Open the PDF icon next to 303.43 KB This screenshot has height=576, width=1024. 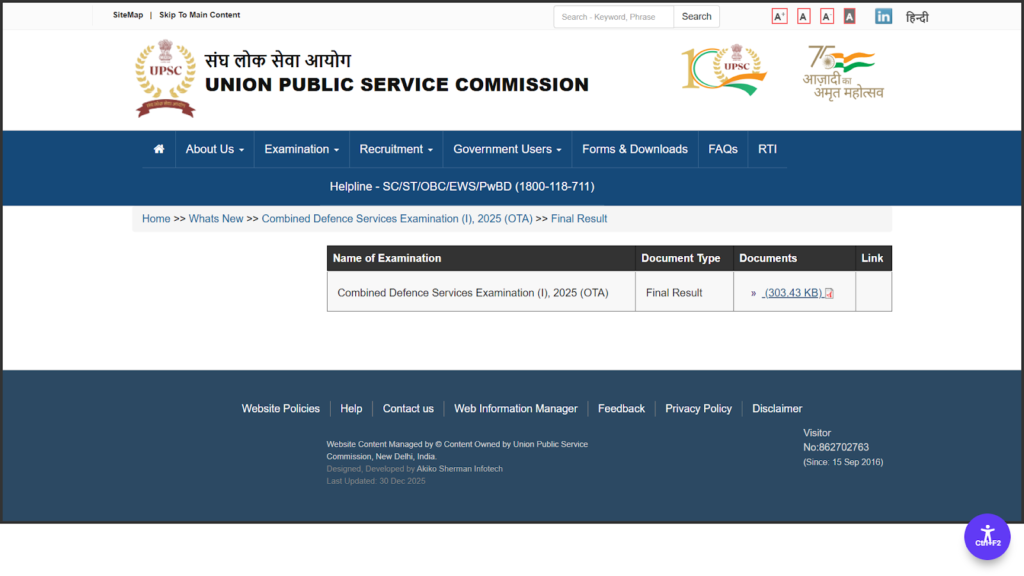(x=828, y=292)
